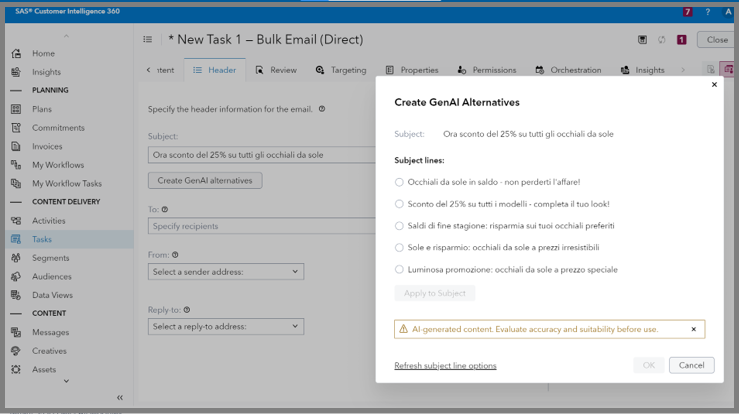Click Refresh subject line options link
Screen dimensions: 739x414
click(x=445, y=366)
